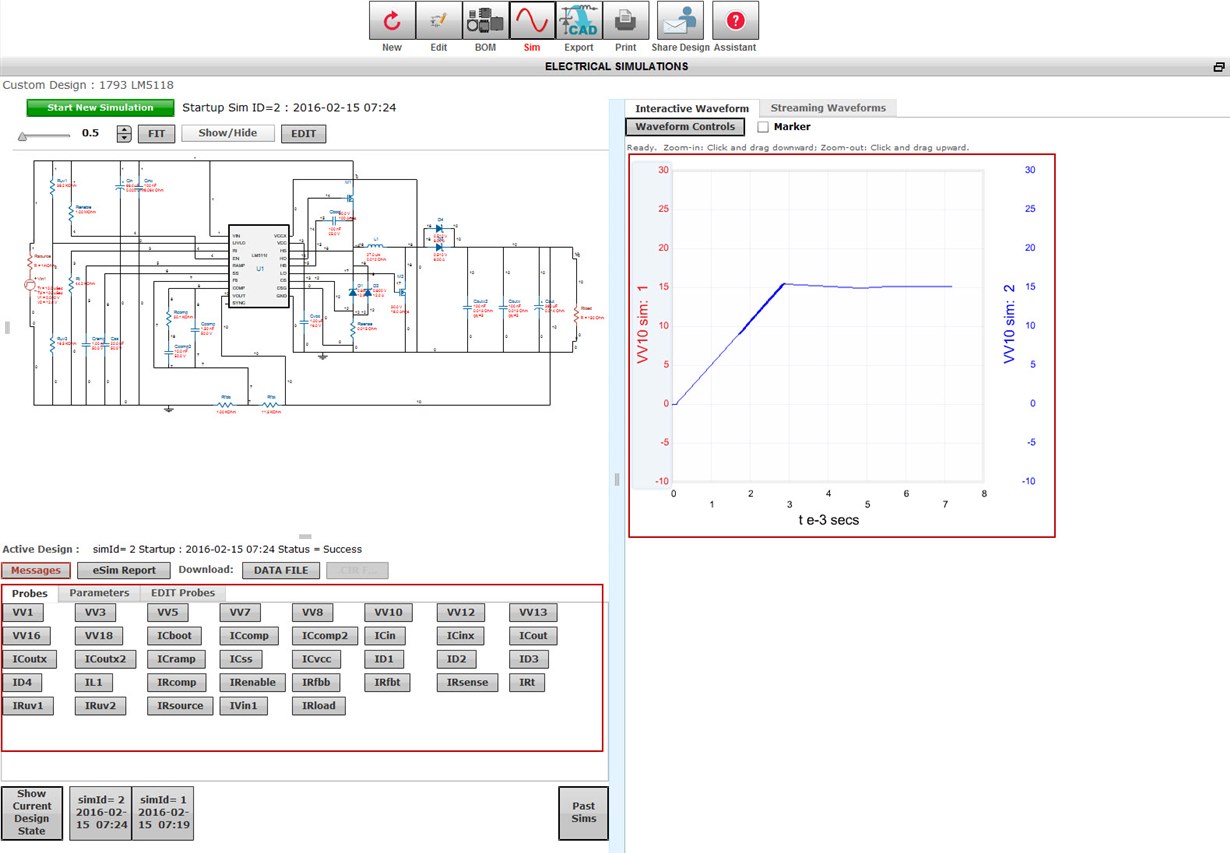Viewport: 1230px width, 853px height.
Task: Select probe IVin1
Action: pyautogui.click(x=244, y=705)
